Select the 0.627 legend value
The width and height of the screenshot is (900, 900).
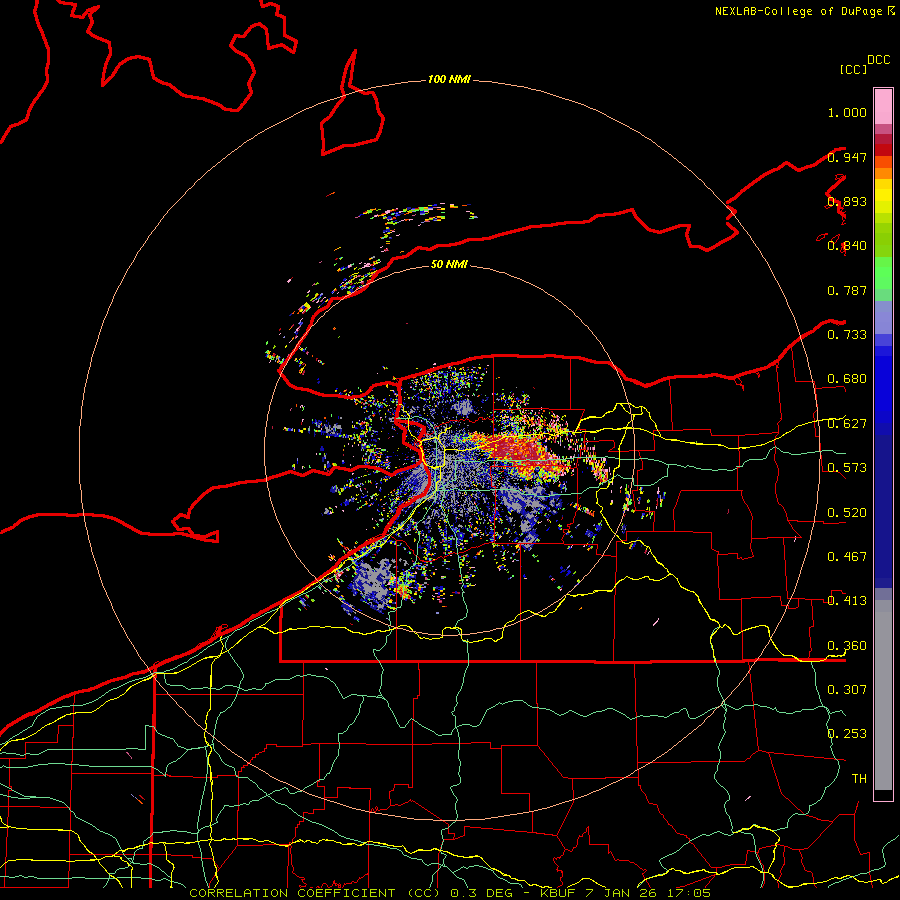[847, 424]
